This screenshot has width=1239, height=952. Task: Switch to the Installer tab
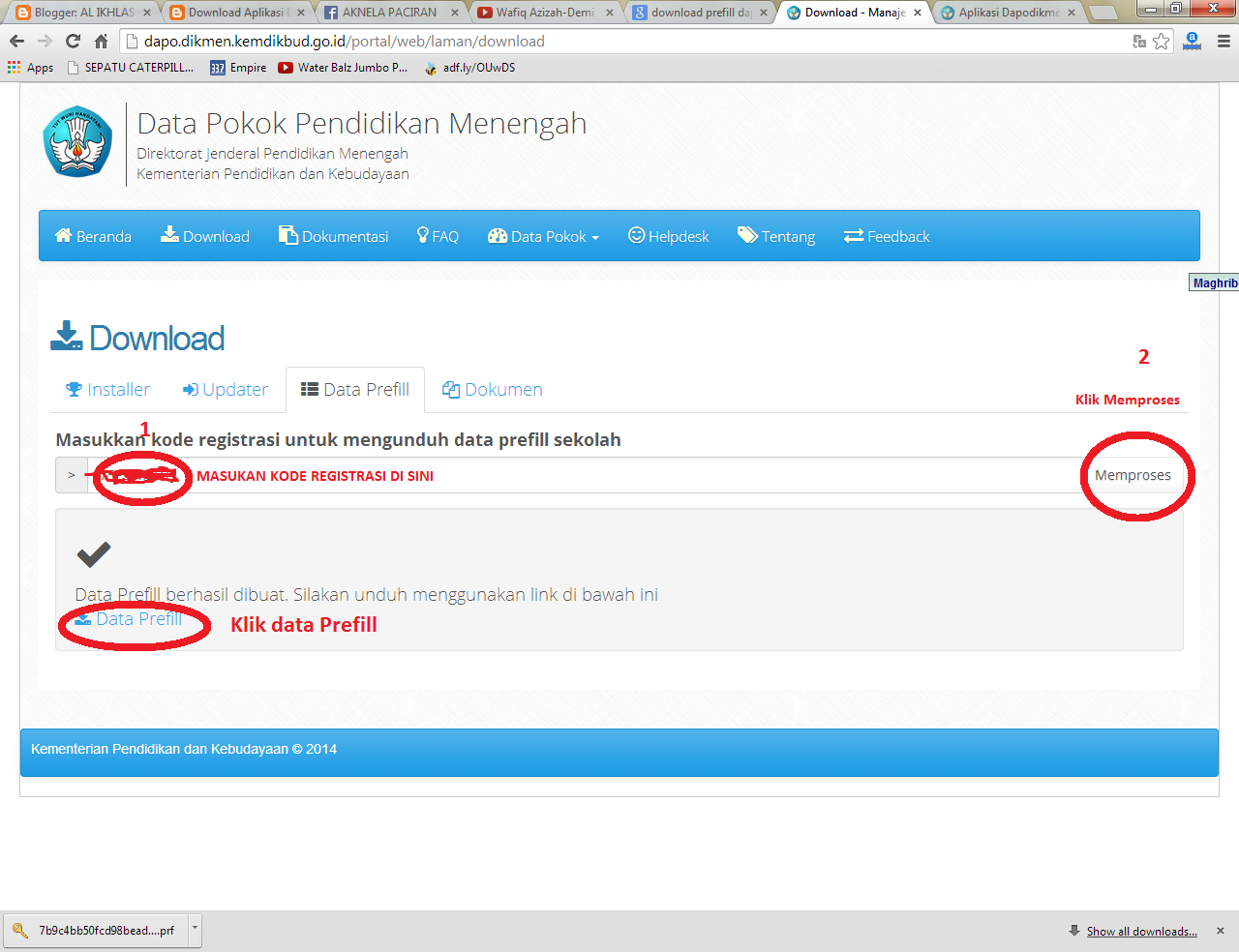pos(107,389)
